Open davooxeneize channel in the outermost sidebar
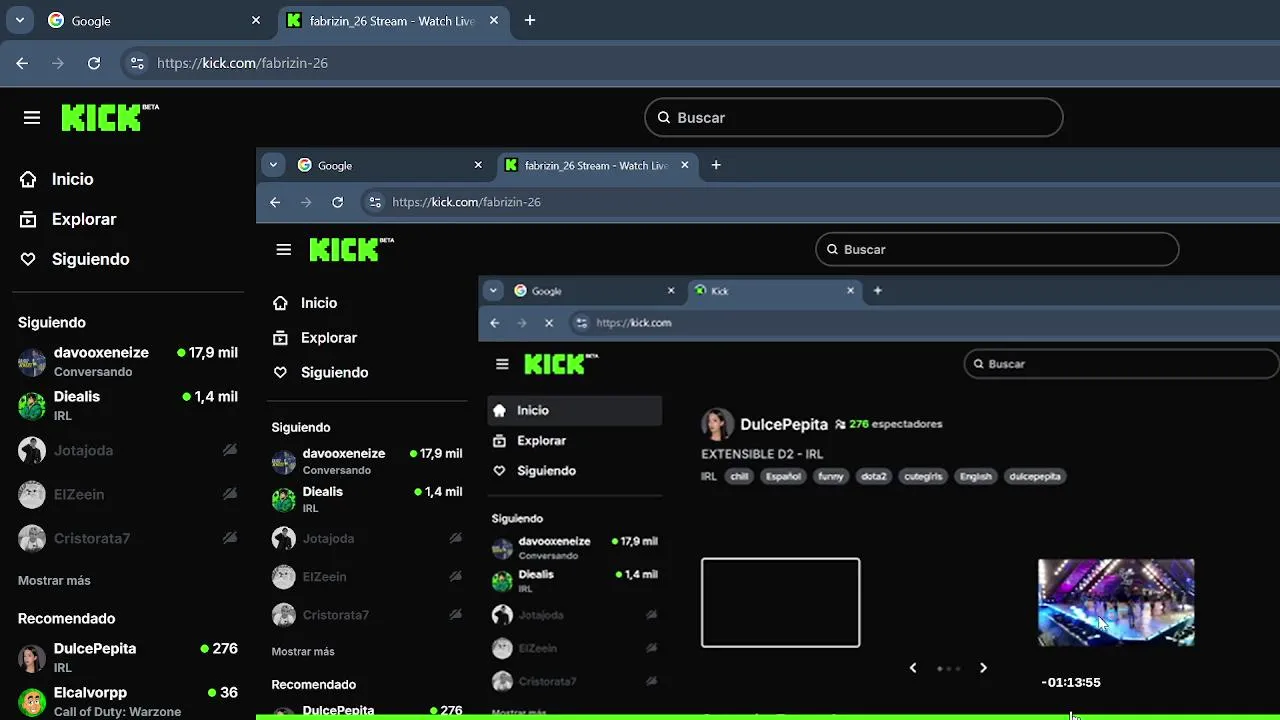 (x=128, y=361)
